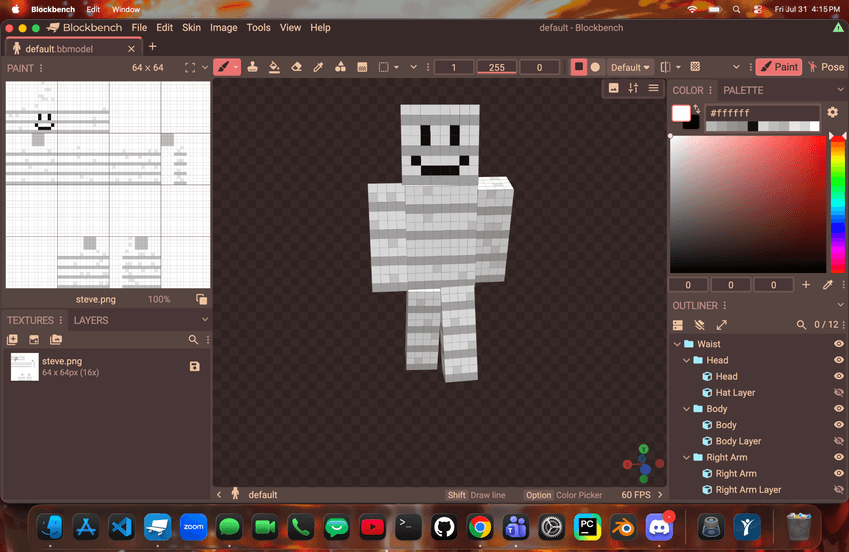Click the add texture group icon
Image resolution: width=849 pixels, height=552 pixels.
[56, 340]
